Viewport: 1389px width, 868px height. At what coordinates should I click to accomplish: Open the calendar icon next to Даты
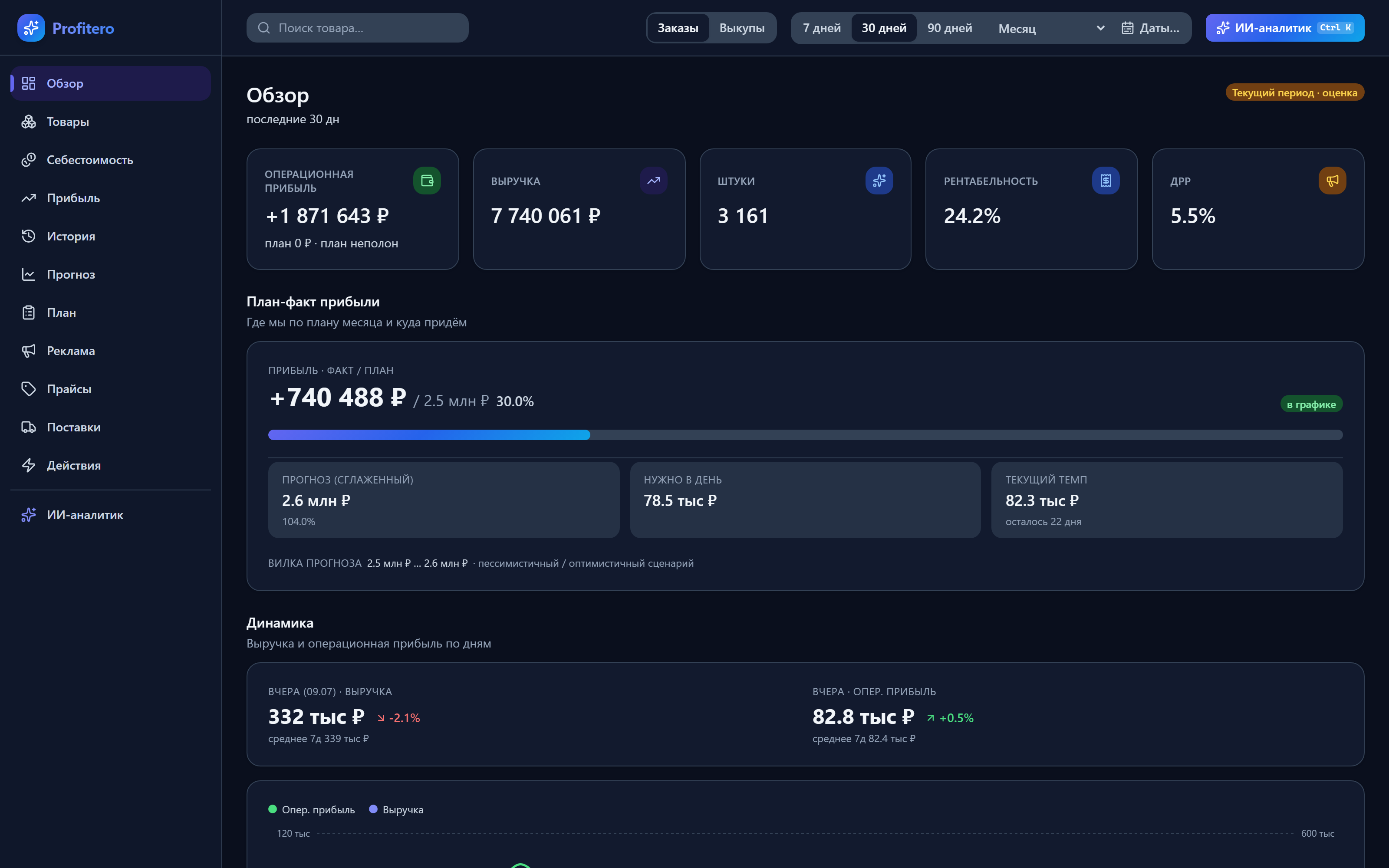(1127, 28)
